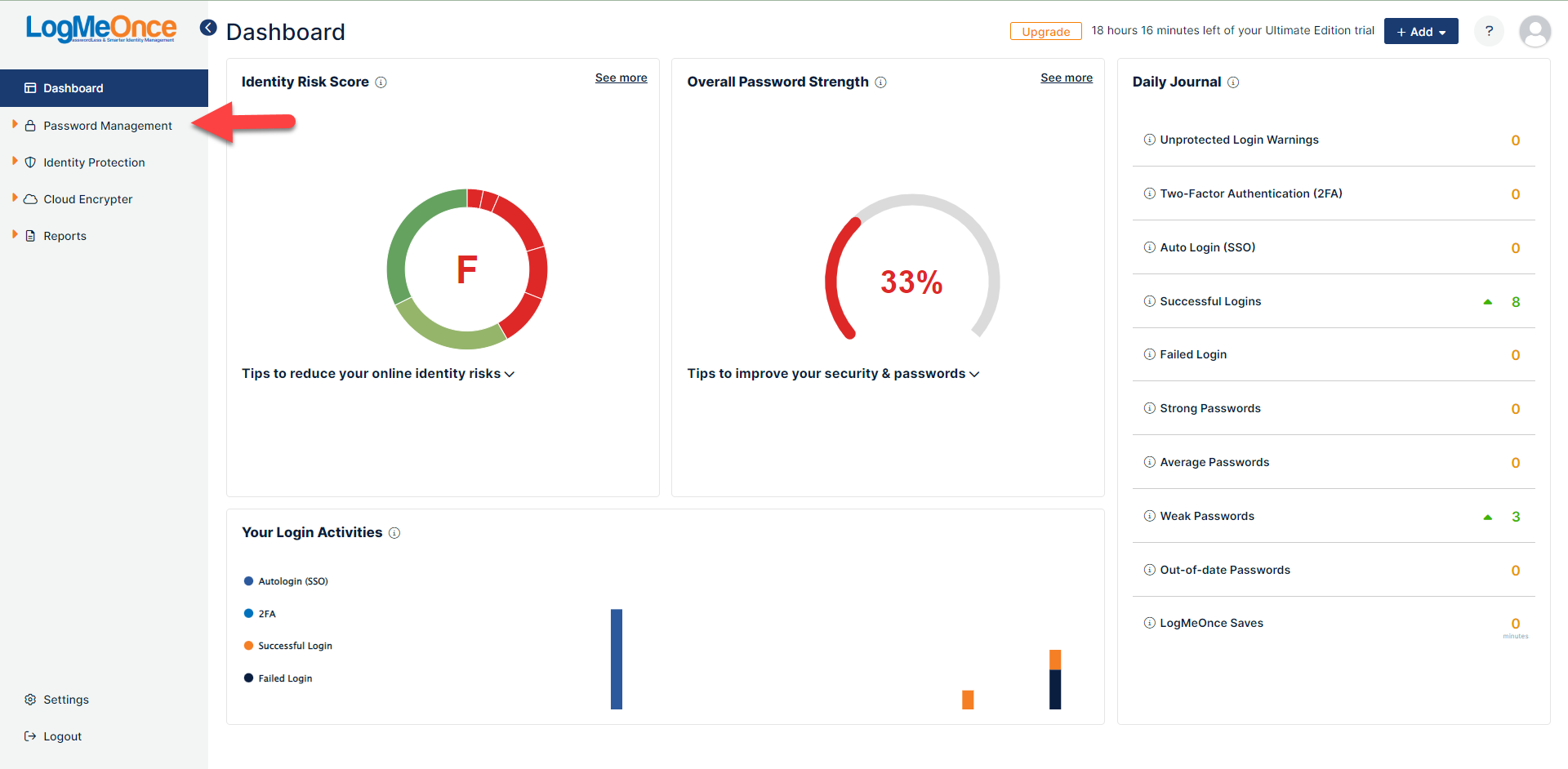Image resolution: width=1568 pixels, height=769 pixels.
Task: Toggle the Successful Login chart legend
Action: pos(288,646)
